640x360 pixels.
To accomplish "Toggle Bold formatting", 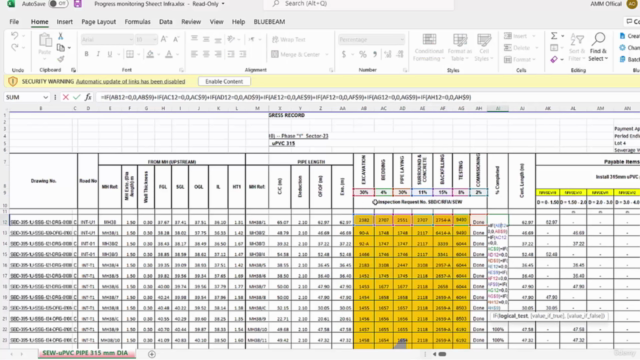I will (87, 54).
